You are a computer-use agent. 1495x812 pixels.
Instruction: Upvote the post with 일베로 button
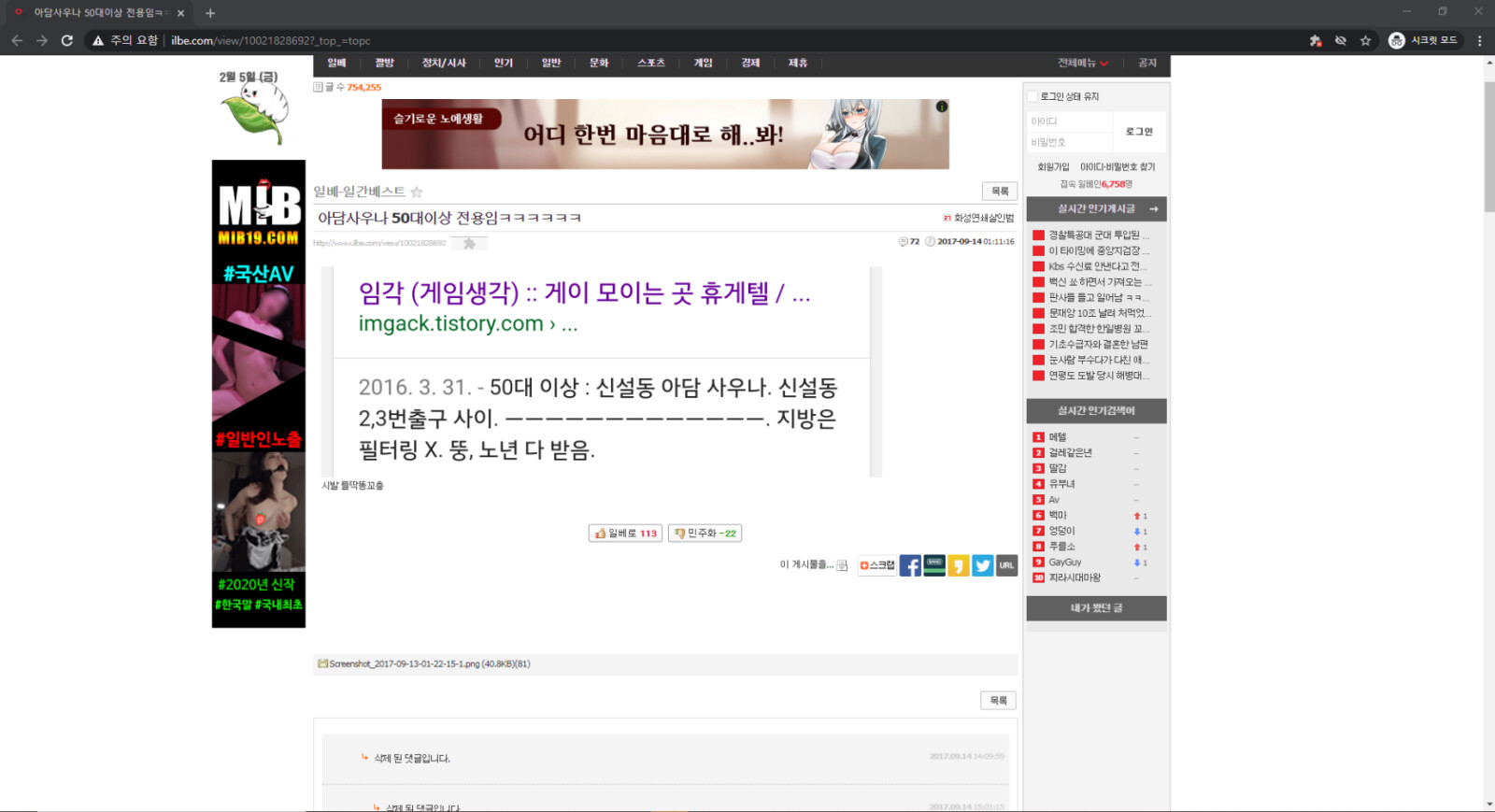tap(625, 534)
